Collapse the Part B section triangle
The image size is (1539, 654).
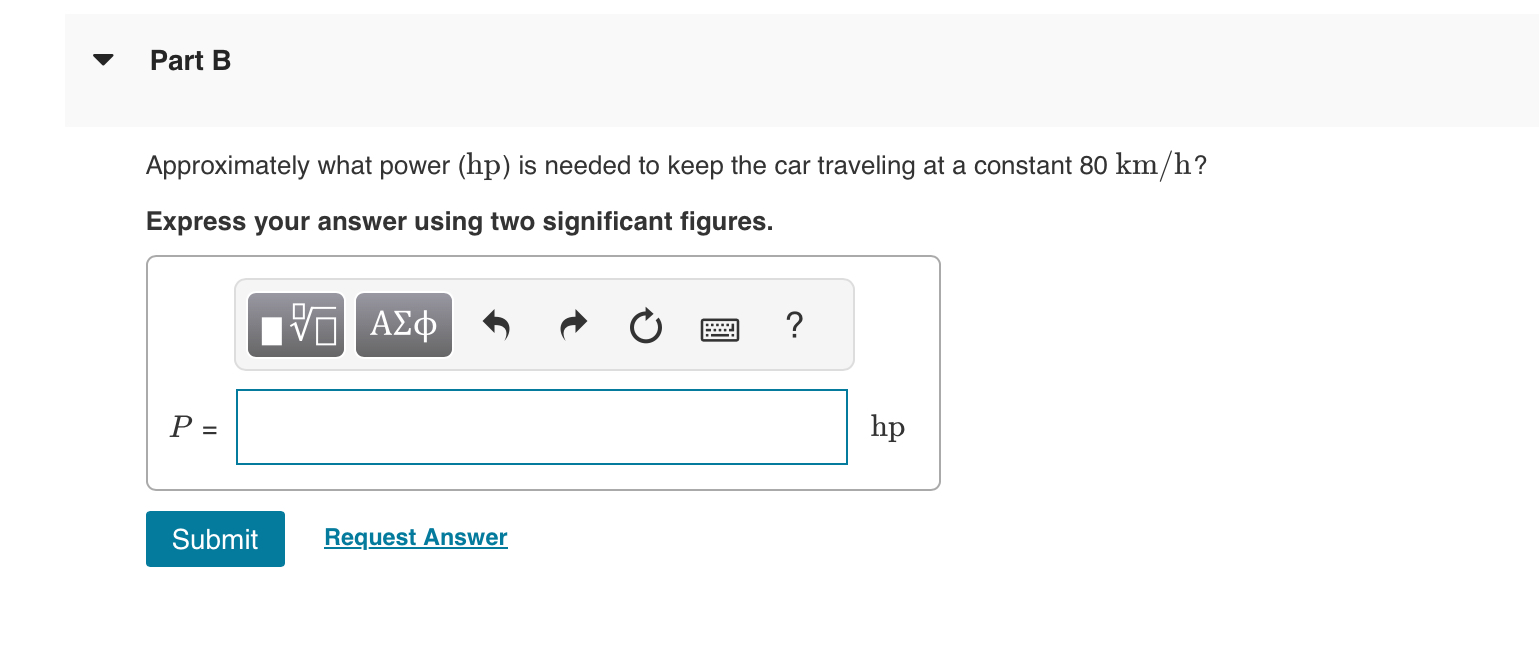(103, 60)
